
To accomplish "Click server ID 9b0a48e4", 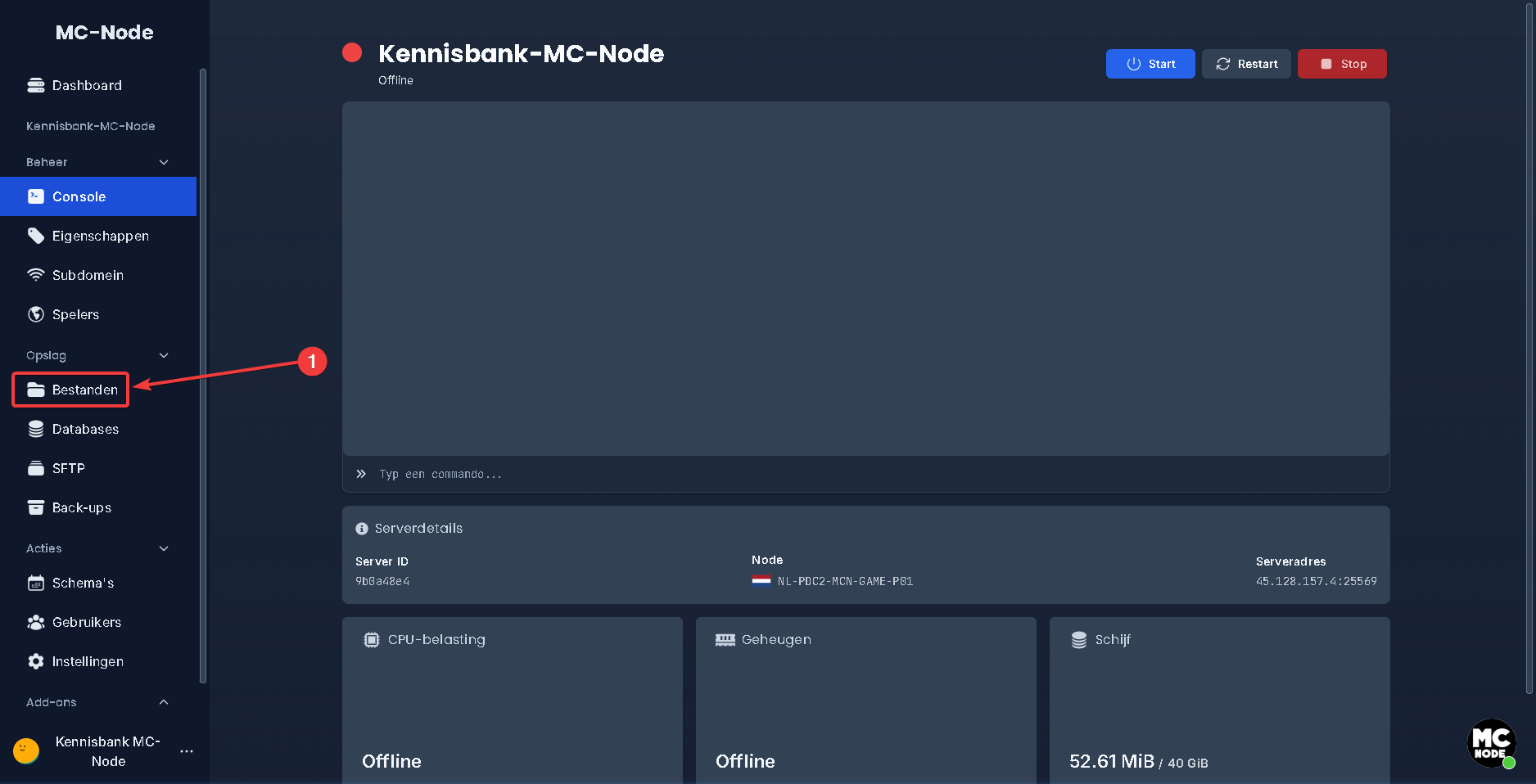I will click(382, 581).
